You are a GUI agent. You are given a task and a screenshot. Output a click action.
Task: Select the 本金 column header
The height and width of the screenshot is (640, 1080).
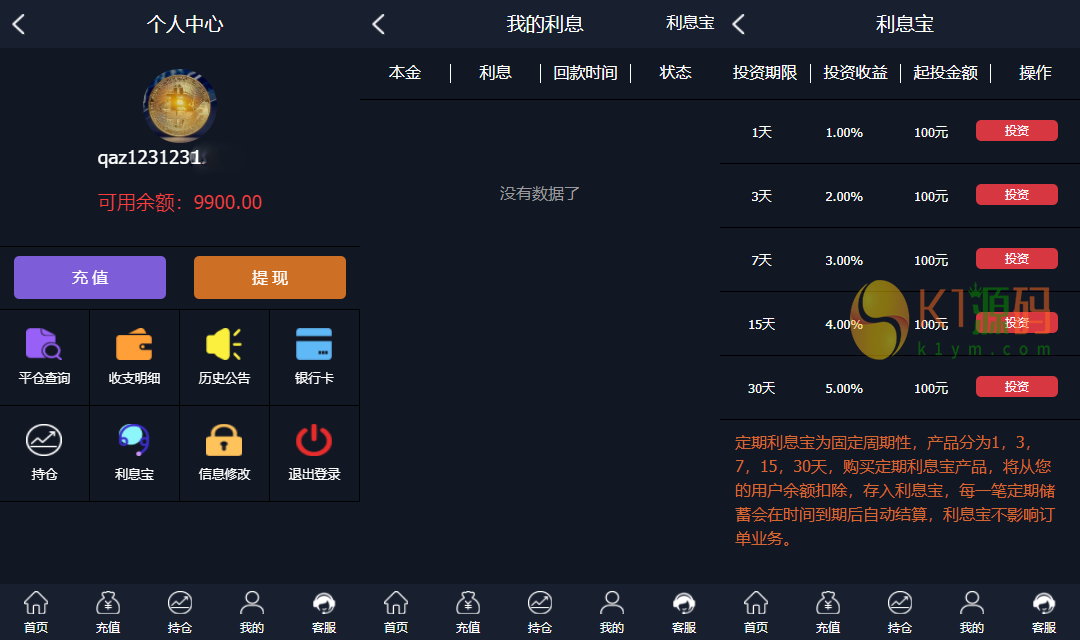(405, 72)
